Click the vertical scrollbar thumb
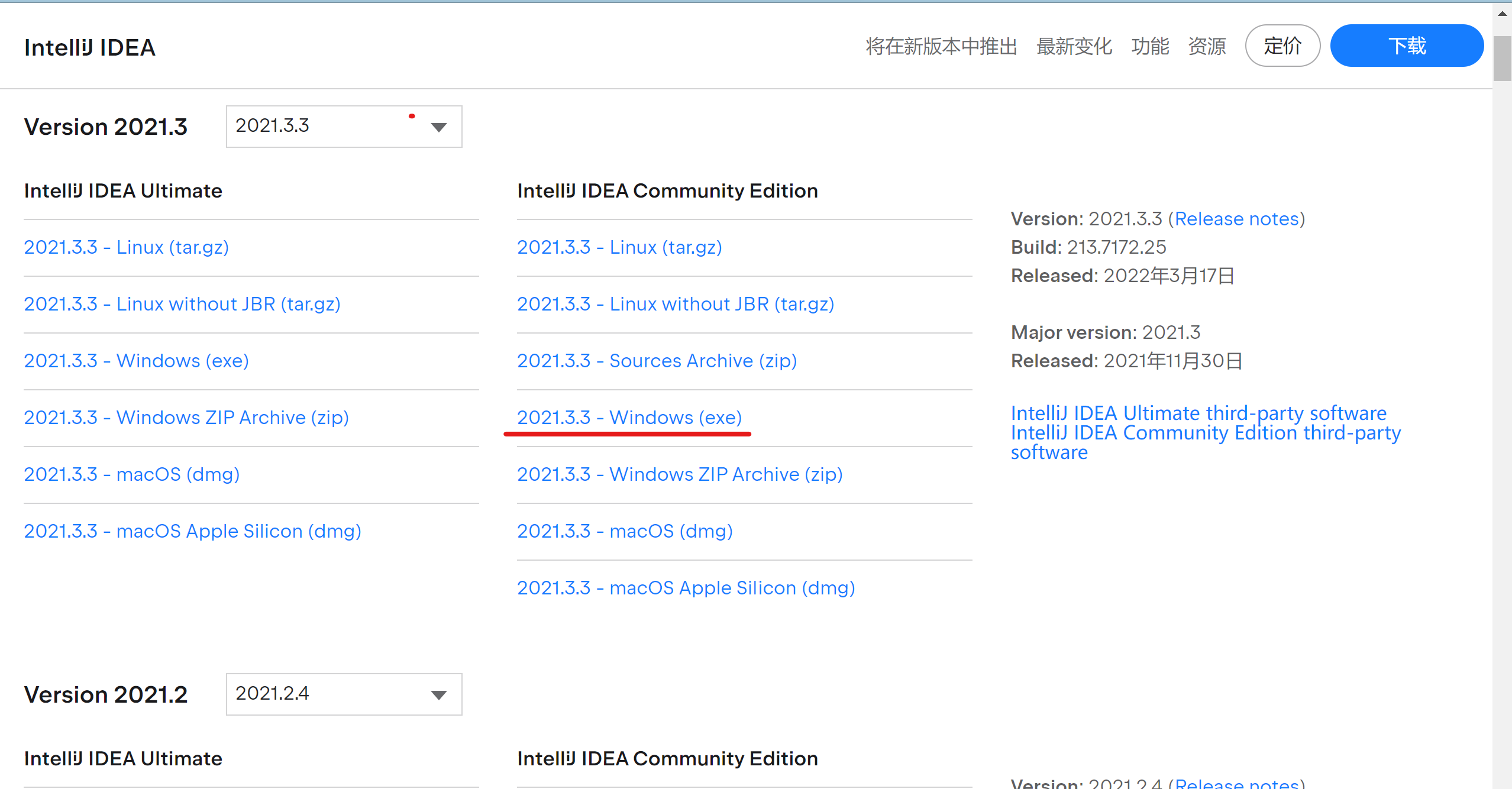 tap(1502, 58)
